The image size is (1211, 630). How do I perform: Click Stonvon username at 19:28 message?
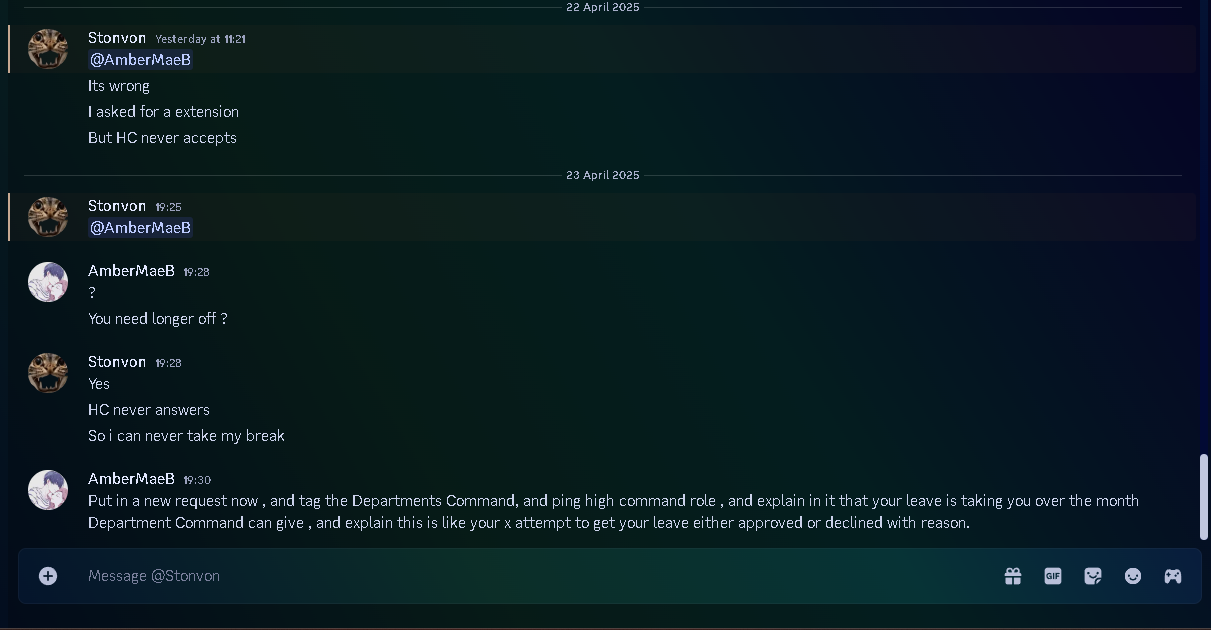(117, 362)
